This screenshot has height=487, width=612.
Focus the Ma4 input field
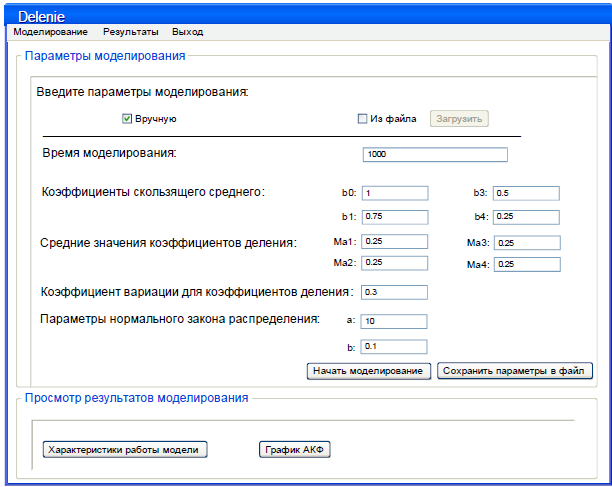coord(527,264)
